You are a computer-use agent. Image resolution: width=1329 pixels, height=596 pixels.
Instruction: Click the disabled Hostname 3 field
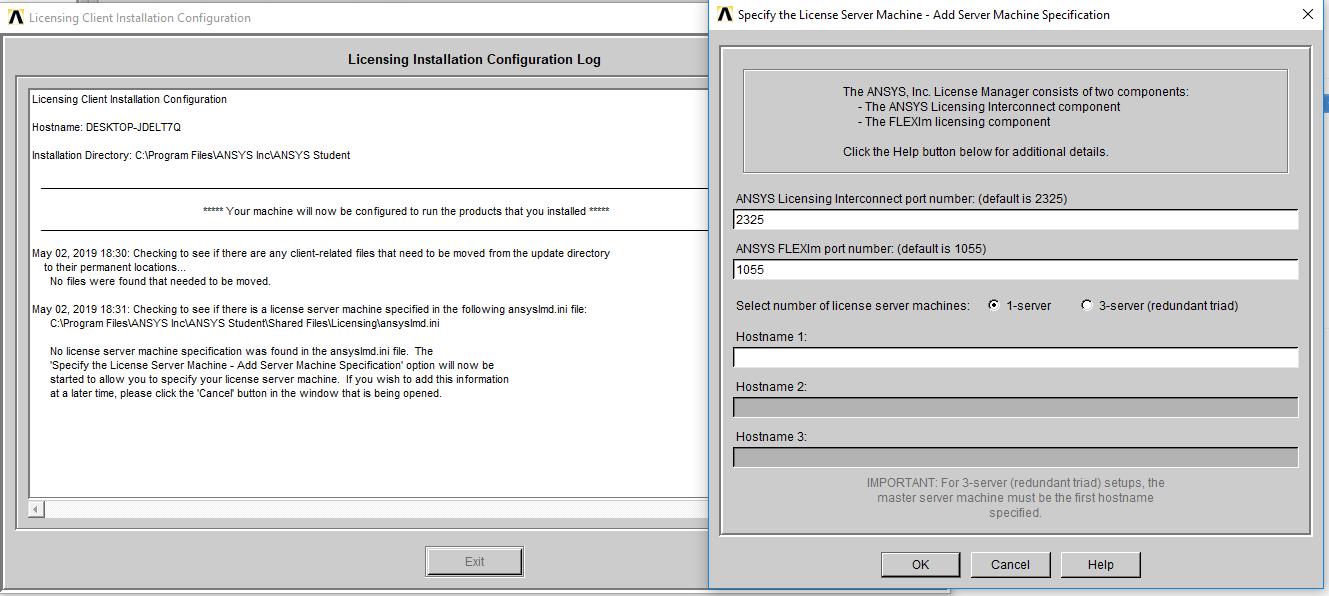pos(1015,457)
